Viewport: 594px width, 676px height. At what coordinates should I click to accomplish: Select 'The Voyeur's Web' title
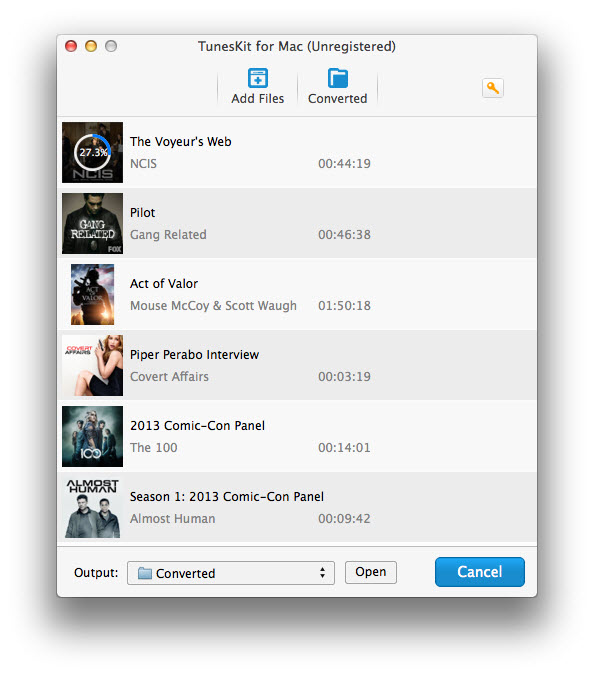(x=181, y=142)
